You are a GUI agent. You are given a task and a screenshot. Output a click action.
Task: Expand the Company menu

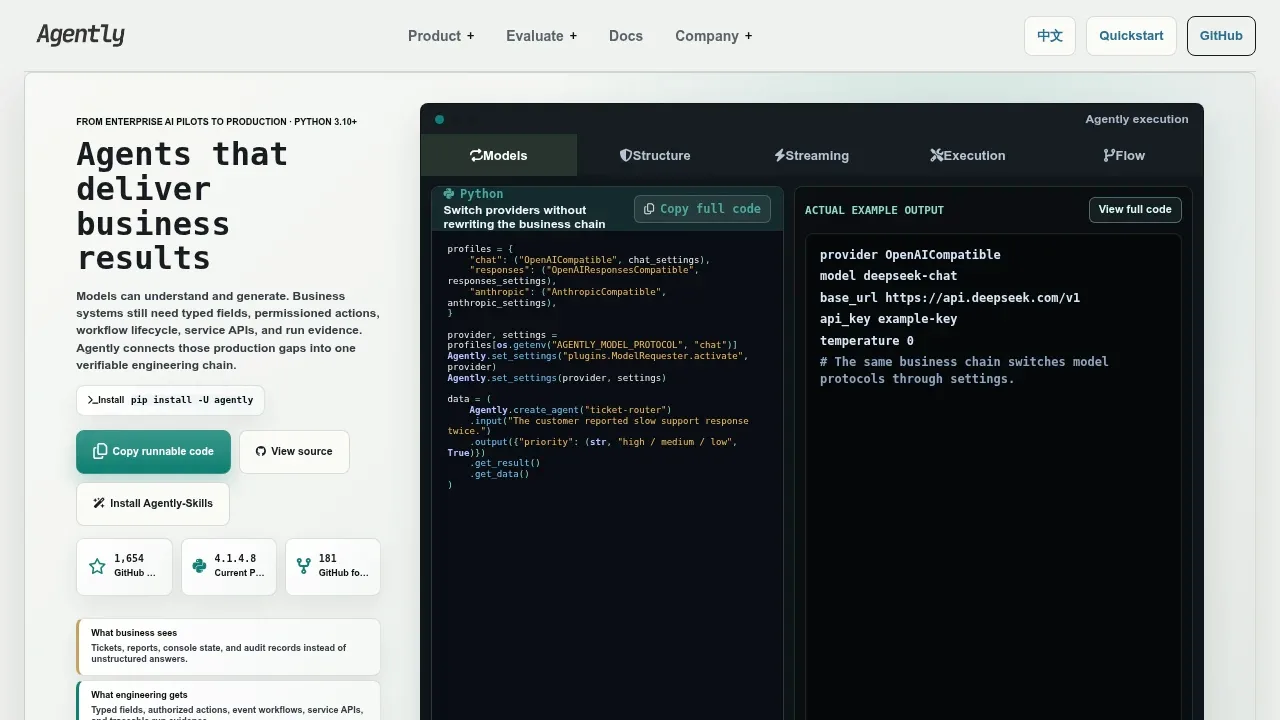[713, 36]
